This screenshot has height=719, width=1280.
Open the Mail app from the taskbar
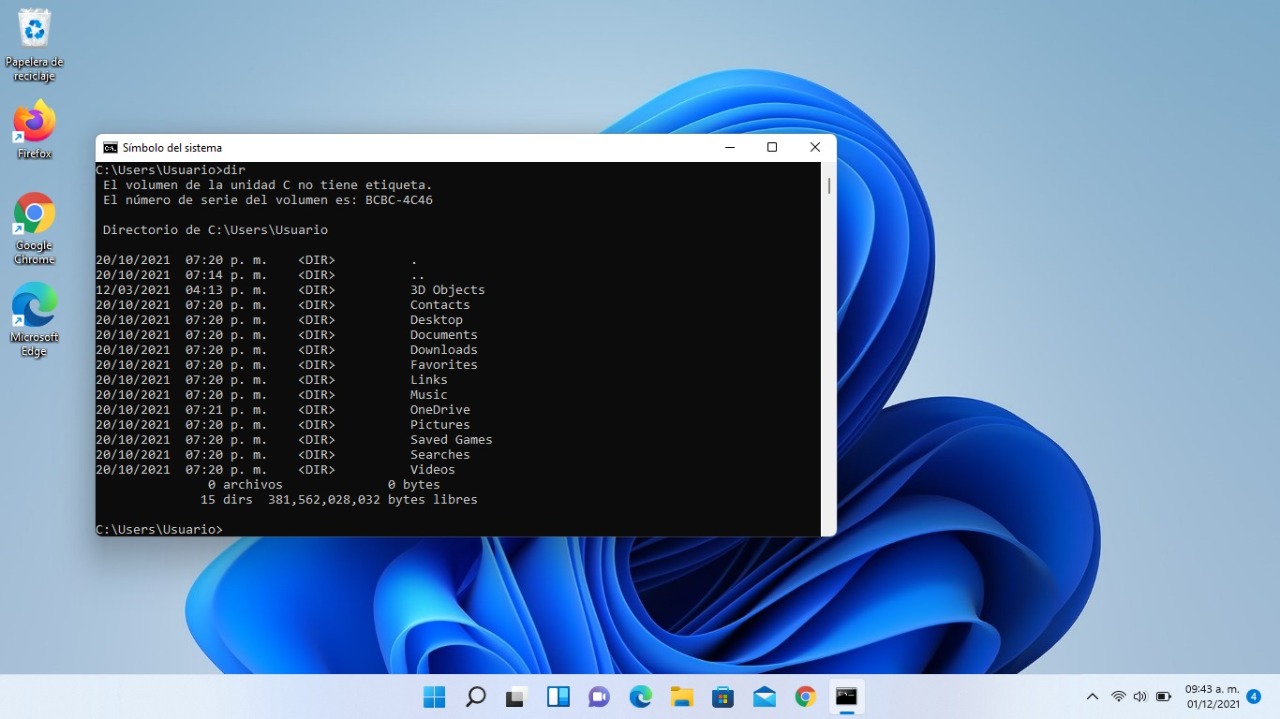tap(763, 696)
